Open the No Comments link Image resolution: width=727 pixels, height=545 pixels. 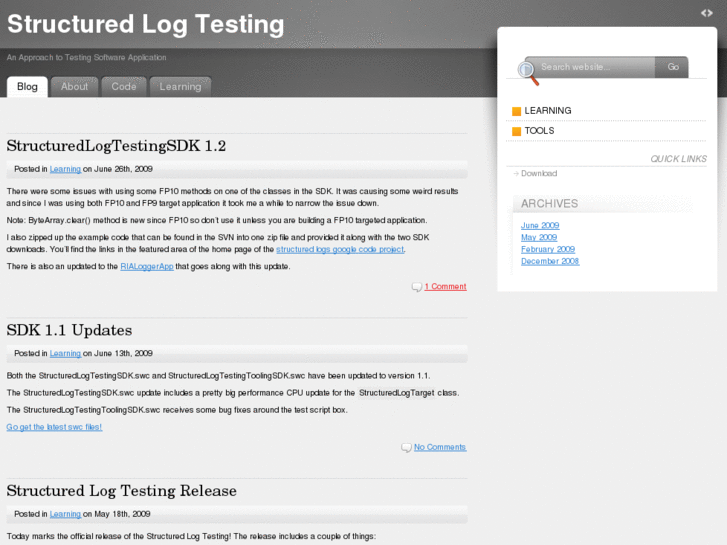(440, 447)
